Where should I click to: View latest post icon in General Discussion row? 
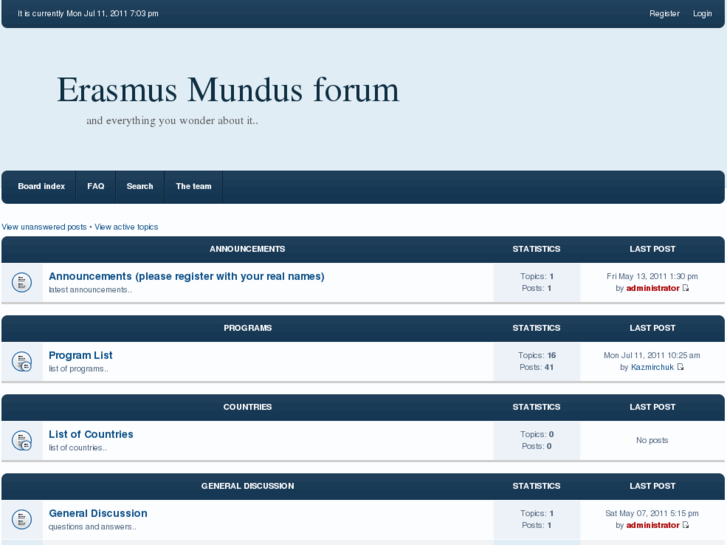(686, 525)
